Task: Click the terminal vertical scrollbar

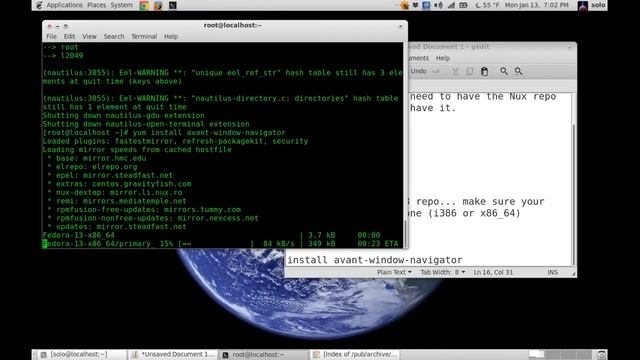Action: pyautogui.click(x=405, y=145)
